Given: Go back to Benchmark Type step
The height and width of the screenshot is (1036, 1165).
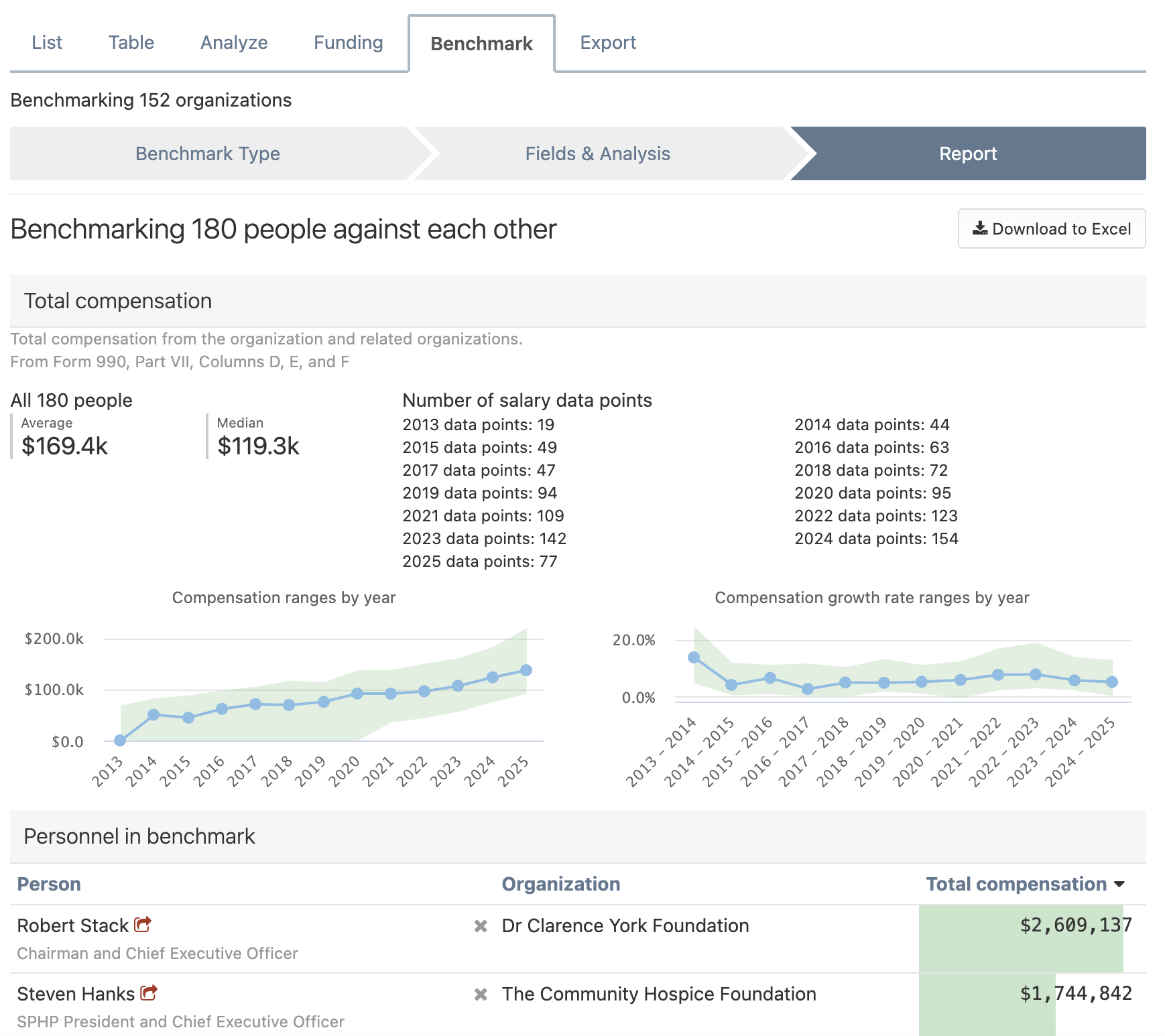Looking at the screenshot, I should pos(208,153).
